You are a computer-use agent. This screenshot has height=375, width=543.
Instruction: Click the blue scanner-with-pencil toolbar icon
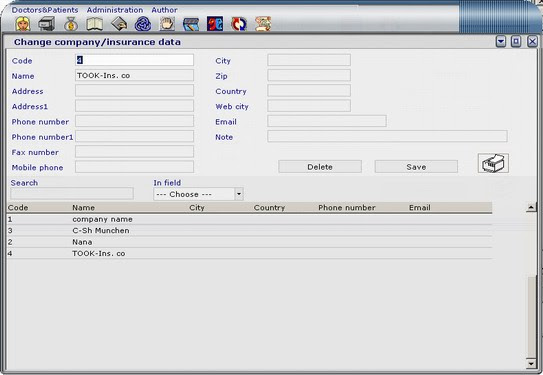pos(191,24)
